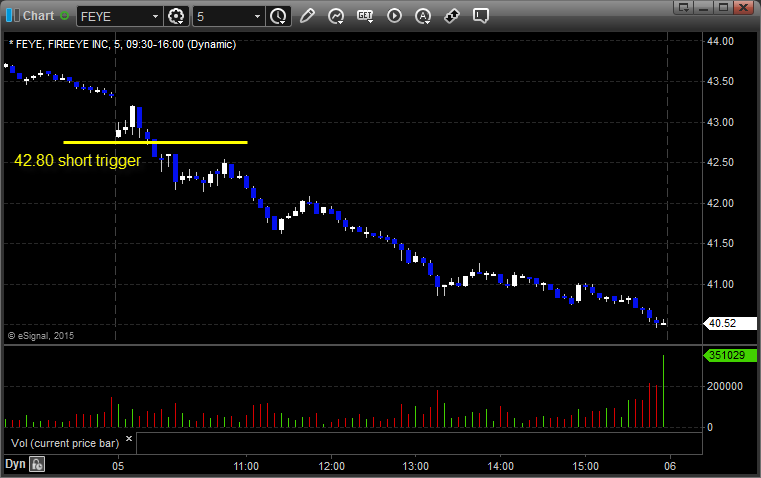Click the circled A alerts icon
Screen dimensions: 761x478
[423, 16]
